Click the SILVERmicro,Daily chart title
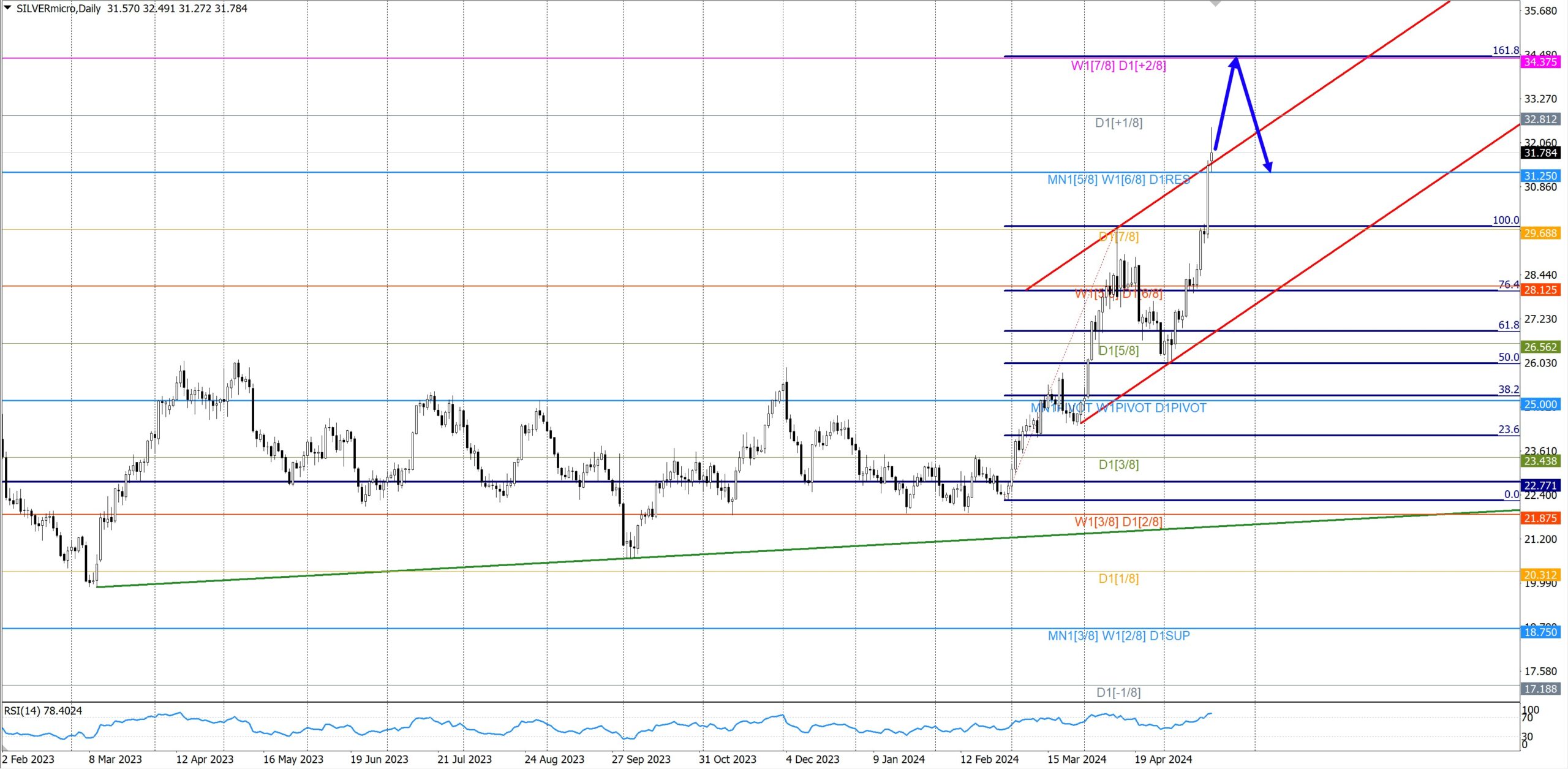The width and height of the screenshot is (1568, 769). [x=59, y=9]
